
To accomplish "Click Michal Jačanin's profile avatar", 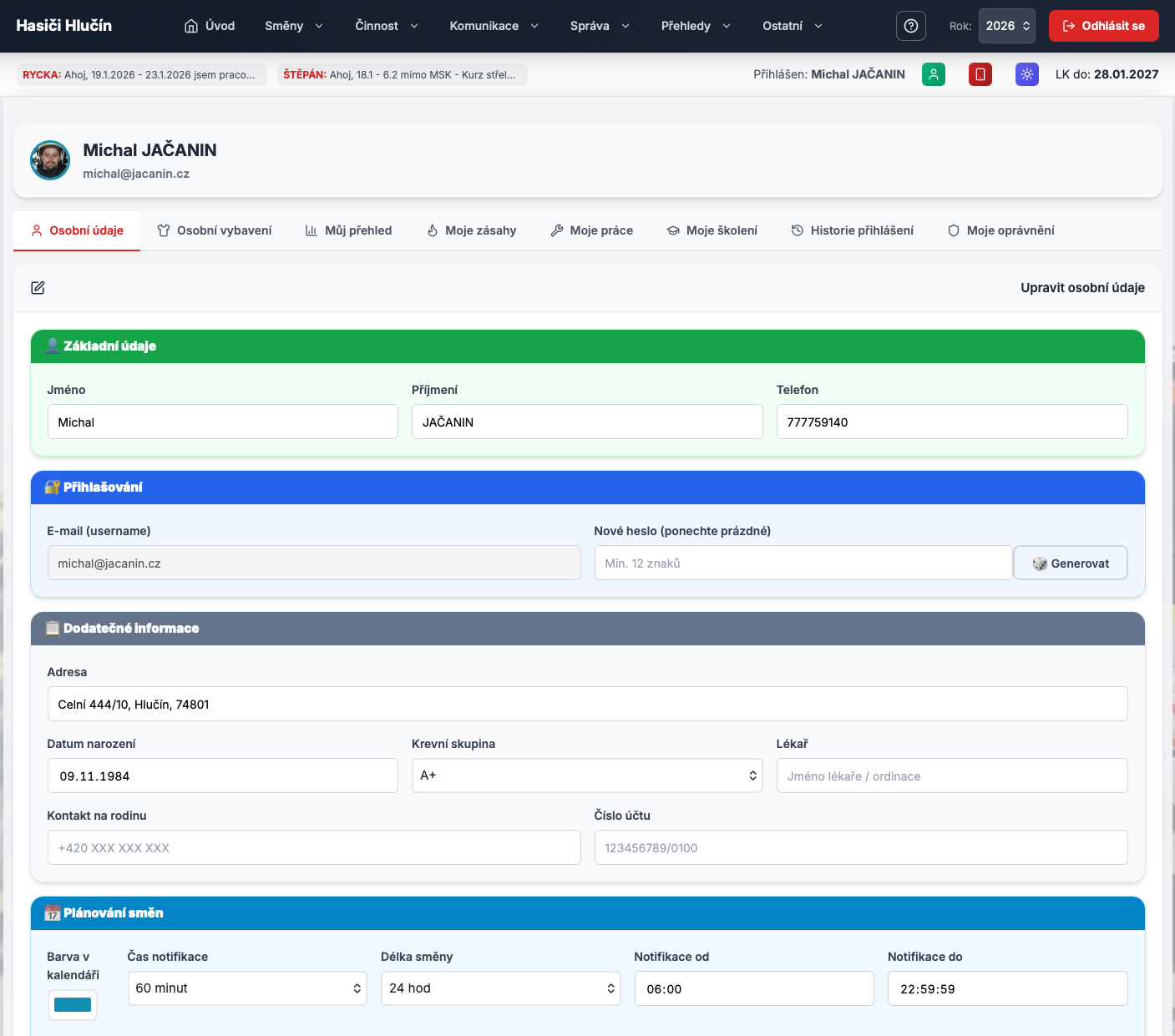I will (x=50, y=160).
